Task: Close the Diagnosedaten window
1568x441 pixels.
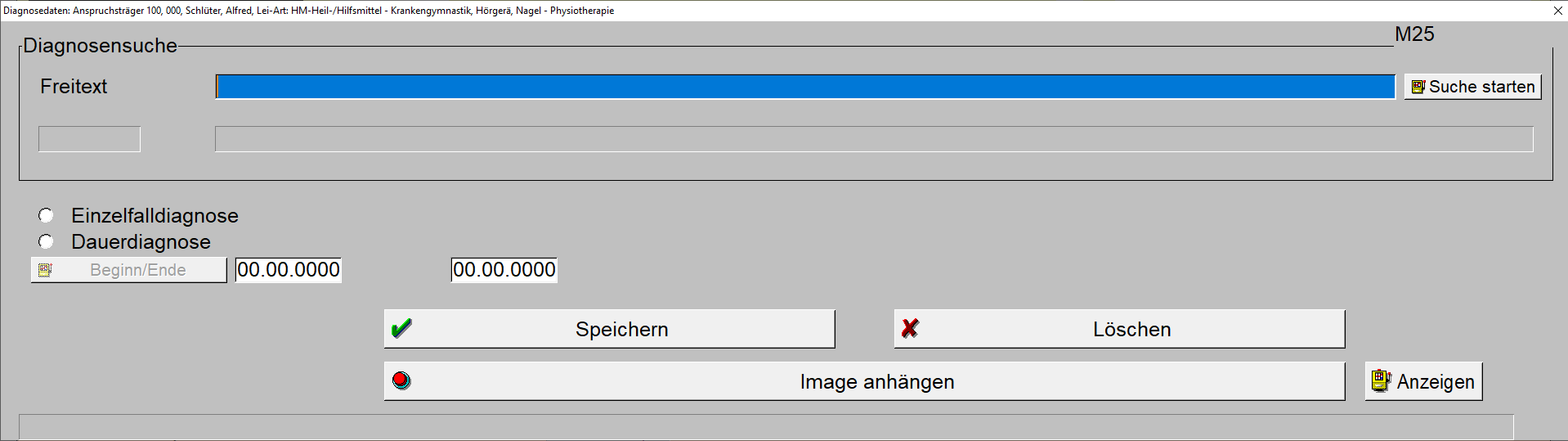Action: coord(1557,11)
